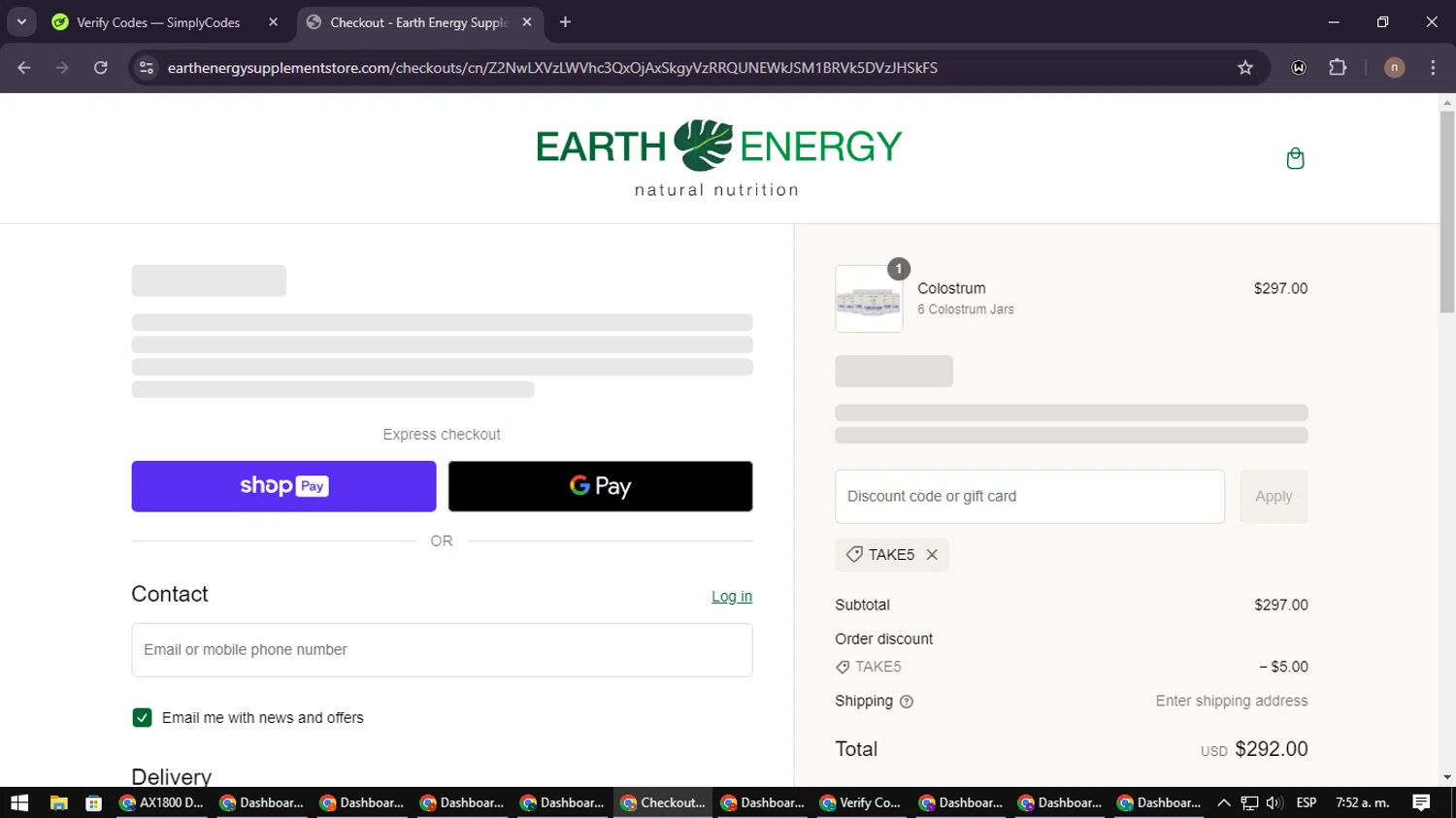Click the circular W extension icon in toolbar
This screenshot has height=818, width=1456.
(1299, 68)
